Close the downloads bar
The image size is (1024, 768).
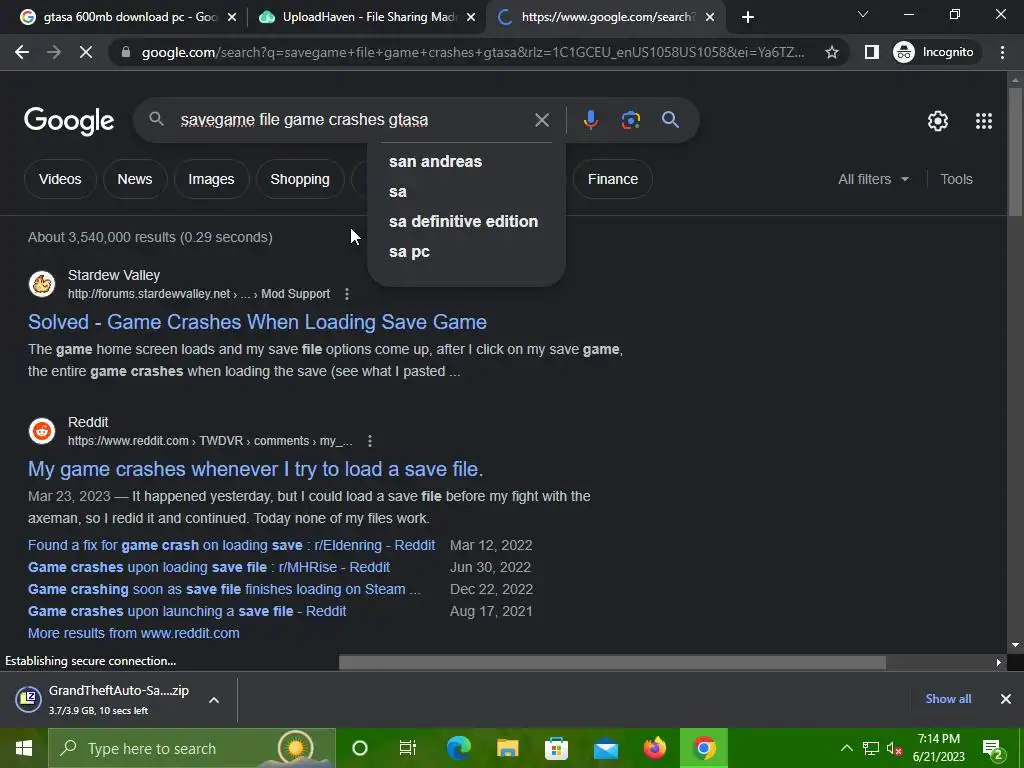pyautogui.click(x=1006, y=699)
